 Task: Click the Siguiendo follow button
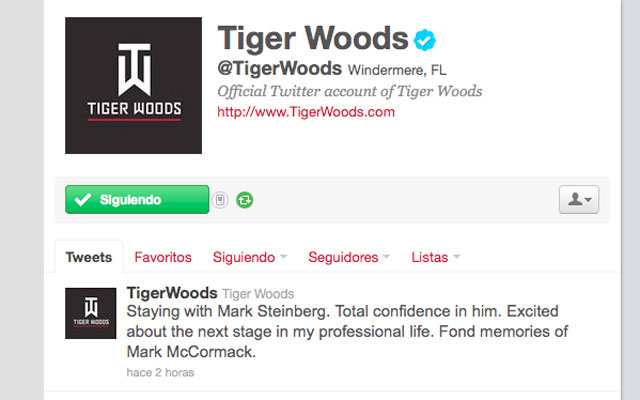point(137,200)
